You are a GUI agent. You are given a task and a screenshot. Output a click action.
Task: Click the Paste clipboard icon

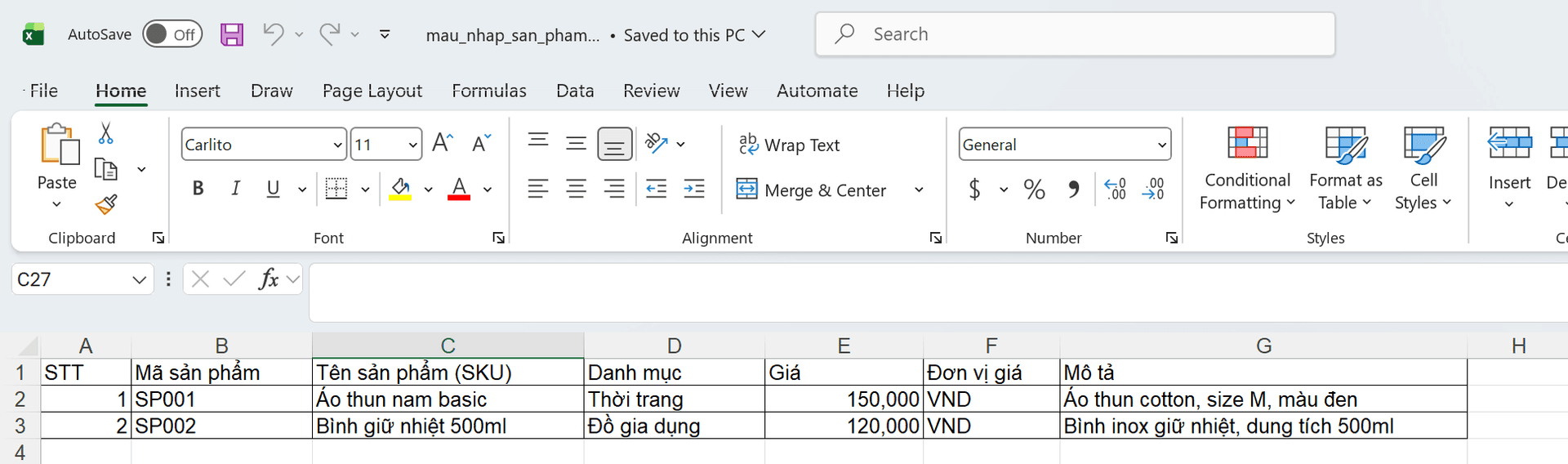click(59, 145)
